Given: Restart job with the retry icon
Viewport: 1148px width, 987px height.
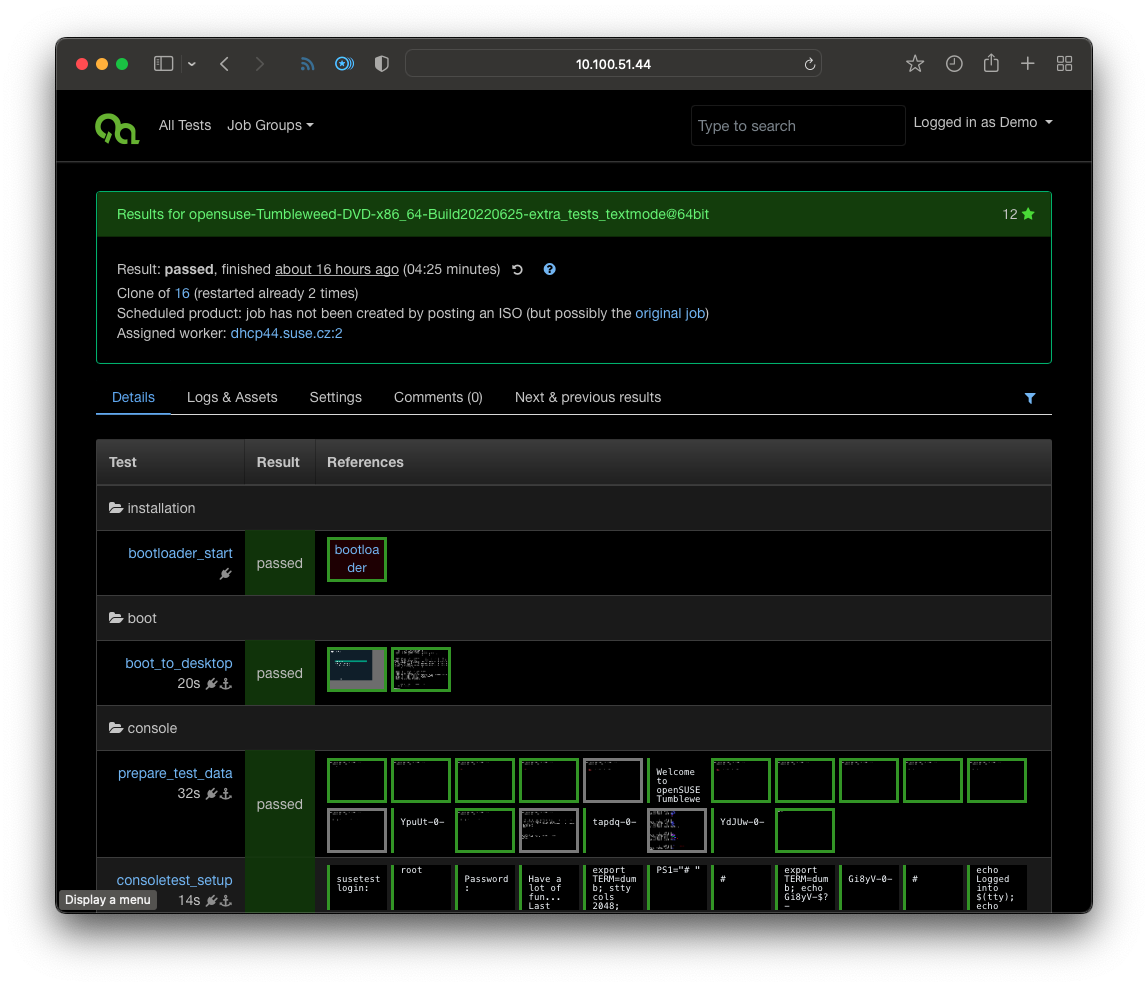Looking at the screenshot, I should tap(517, 269).
